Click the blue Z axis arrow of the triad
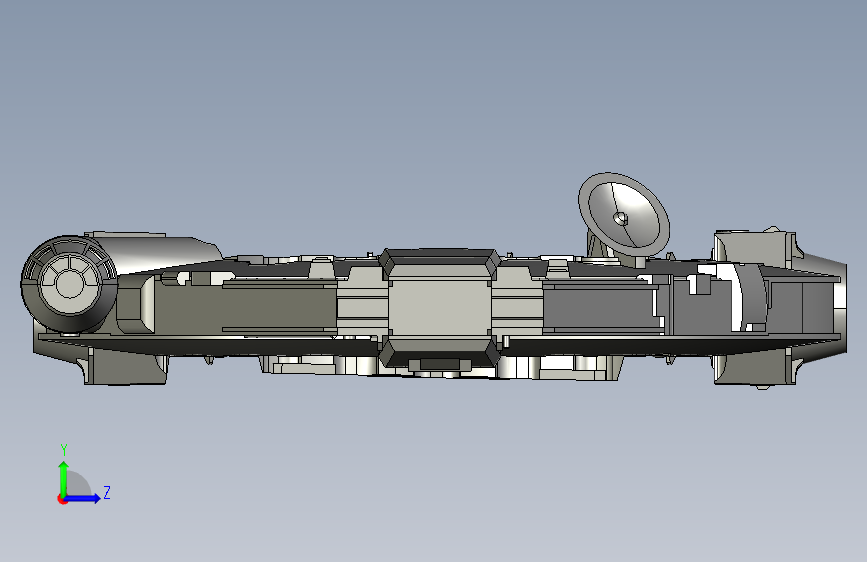 83,498
